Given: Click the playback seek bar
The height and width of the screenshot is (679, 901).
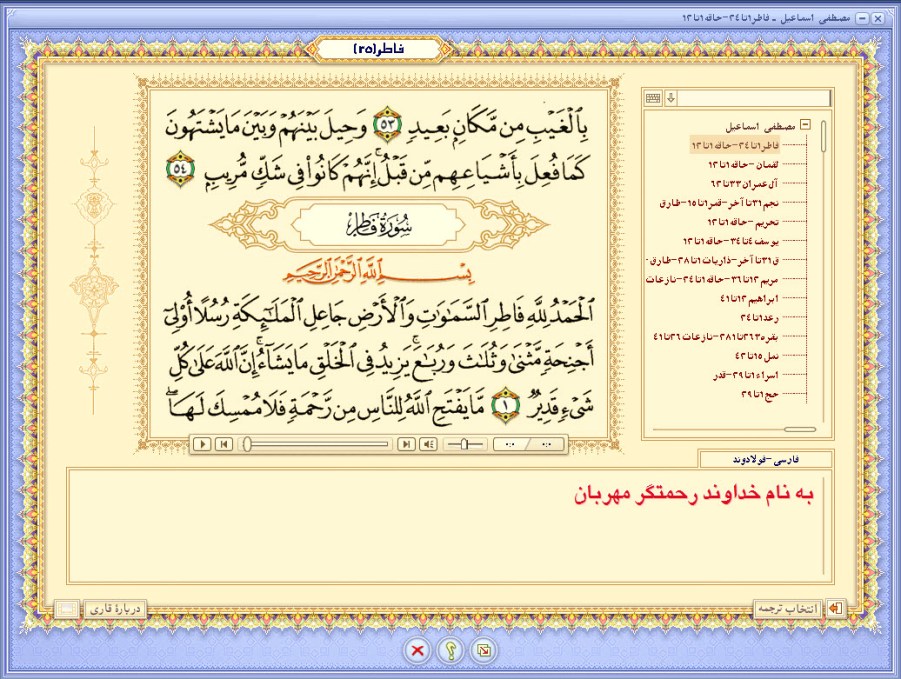Looking at the screenshot, I should pos(317,444).
